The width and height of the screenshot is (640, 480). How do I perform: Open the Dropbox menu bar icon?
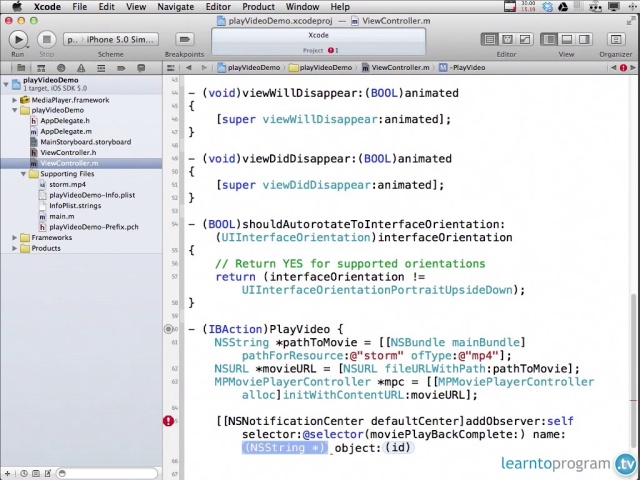coord(547,7)
